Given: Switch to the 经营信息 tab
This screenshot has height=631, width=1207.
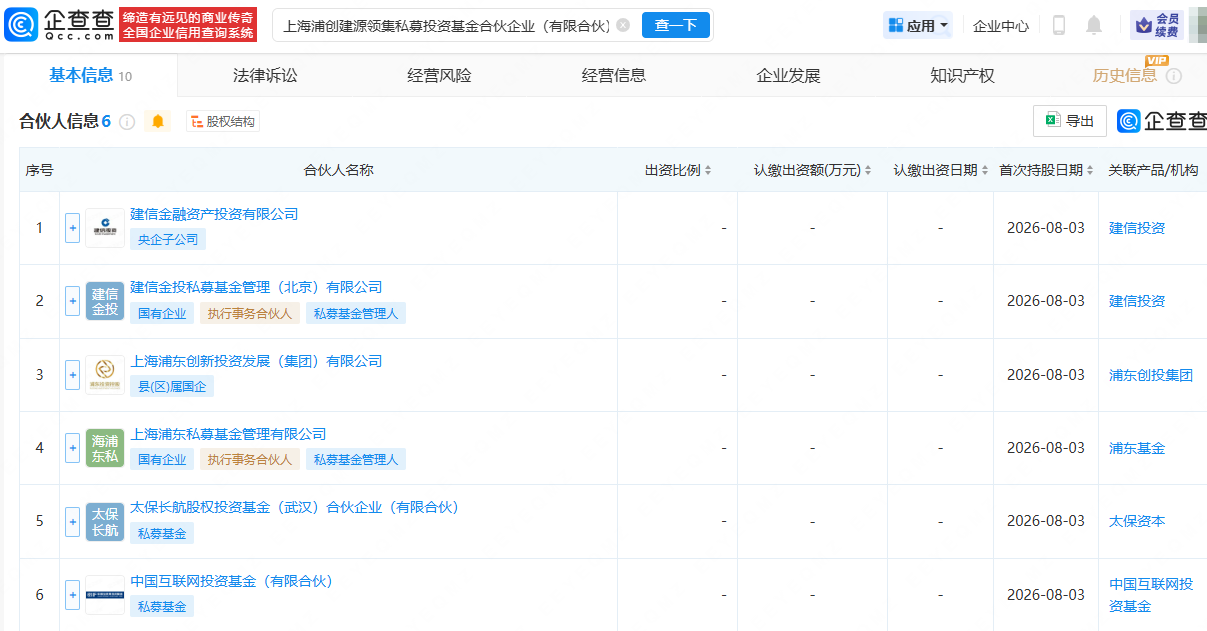Looking at the screenshot, I should coord(614,75).
